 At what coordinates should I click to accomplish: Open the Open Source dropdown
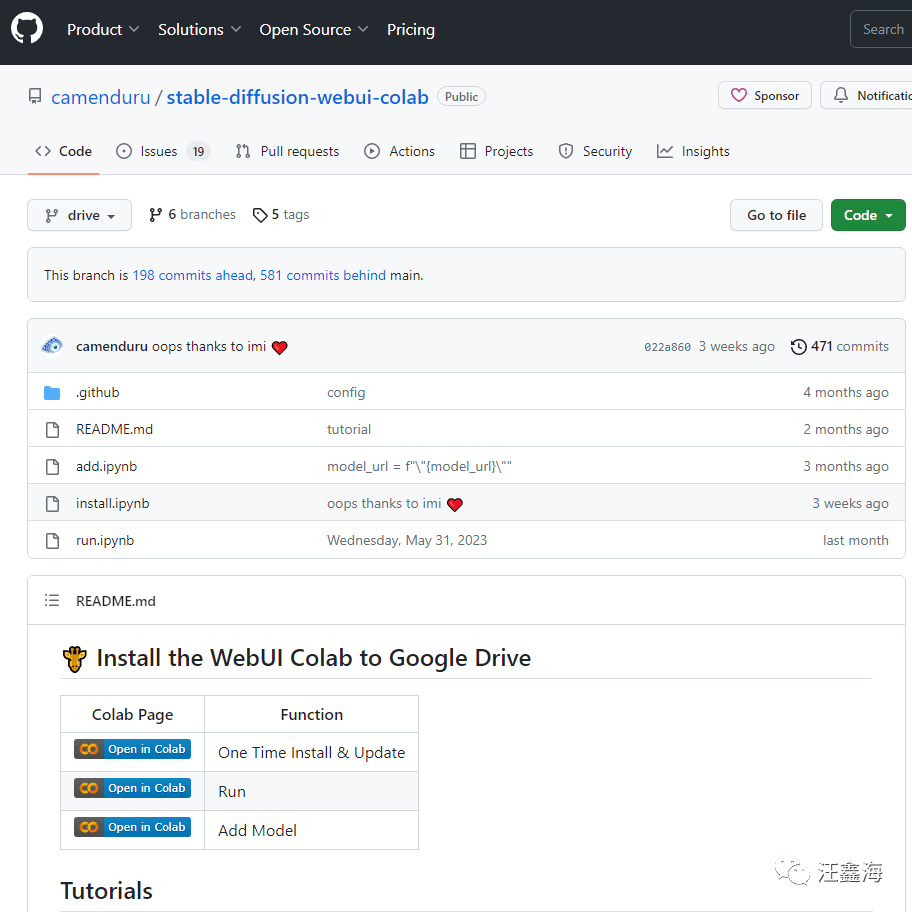314,30
